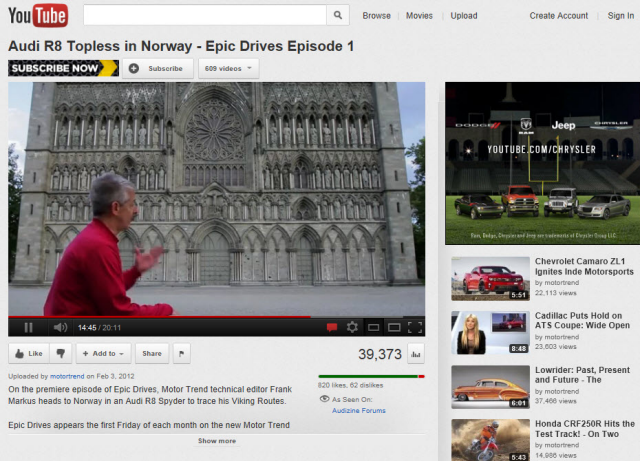Pause the video playback
The width and height of the screenshot is (640, 461).
[x=28, y=327]
